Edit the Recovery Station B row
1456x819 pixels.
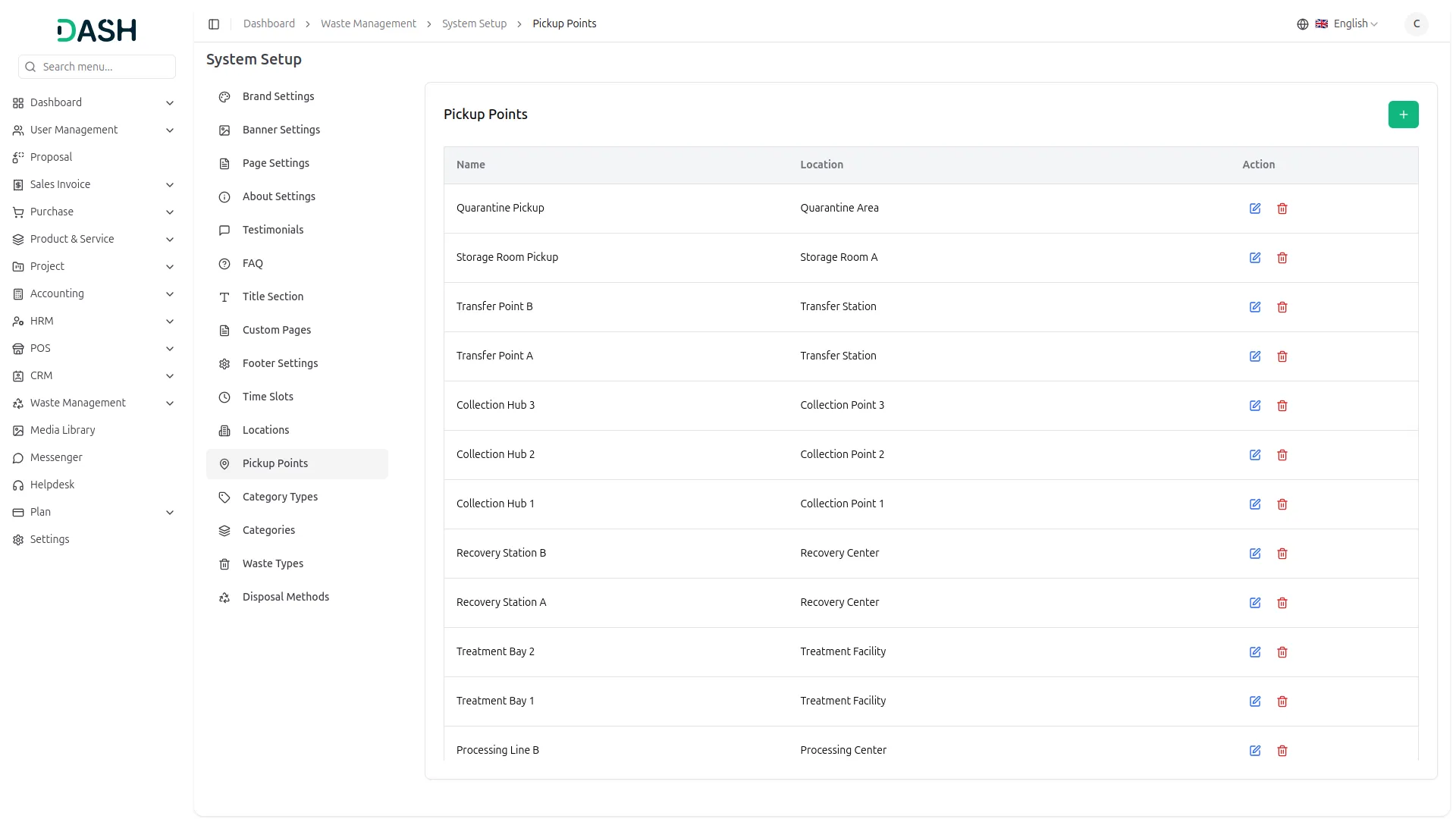pyautogui.click(x=1255, y=554)
